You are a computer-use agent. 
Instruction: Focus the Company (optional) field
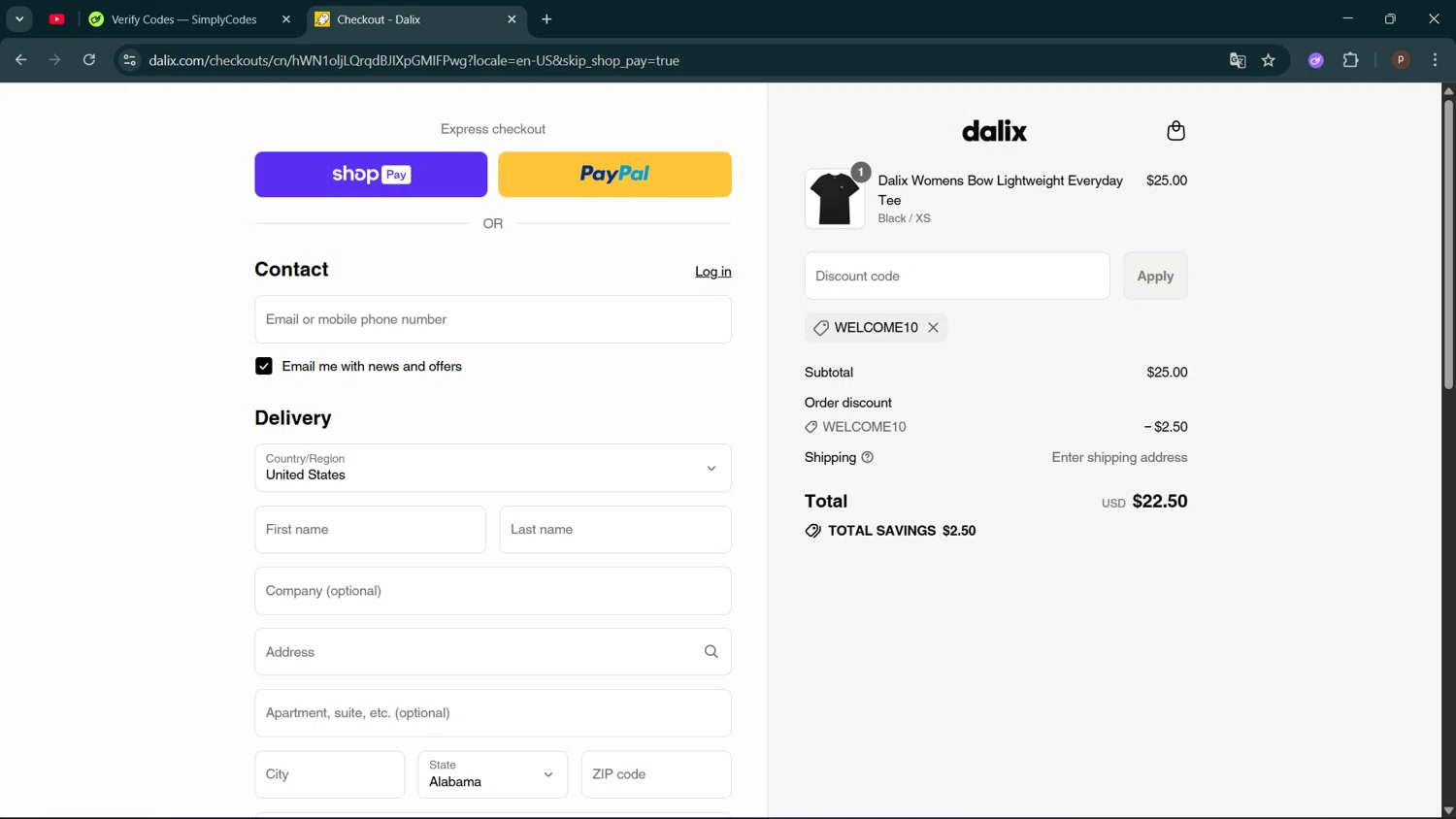coord(493,591)
